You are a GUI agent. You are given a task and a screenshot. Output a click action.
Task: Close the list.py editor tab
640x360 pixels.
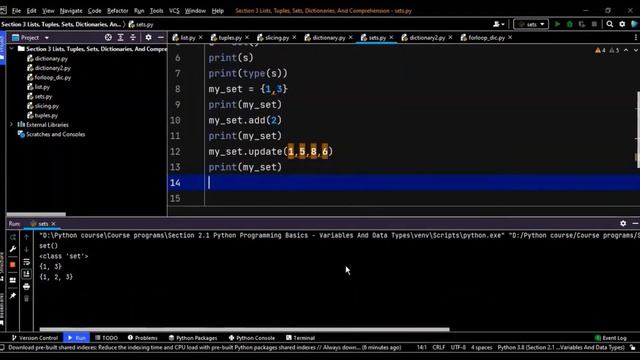[200, 38]
